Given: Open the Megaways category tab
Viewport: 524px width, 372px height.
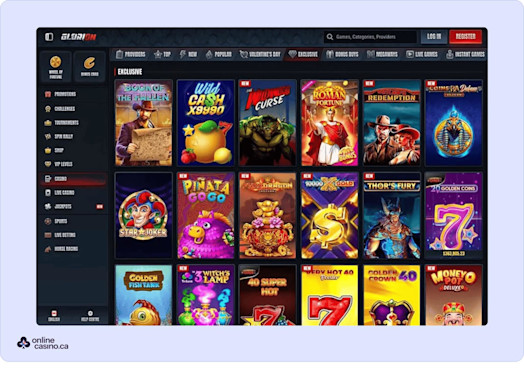Looking at the screenshot, I should (x=382, y=54).
